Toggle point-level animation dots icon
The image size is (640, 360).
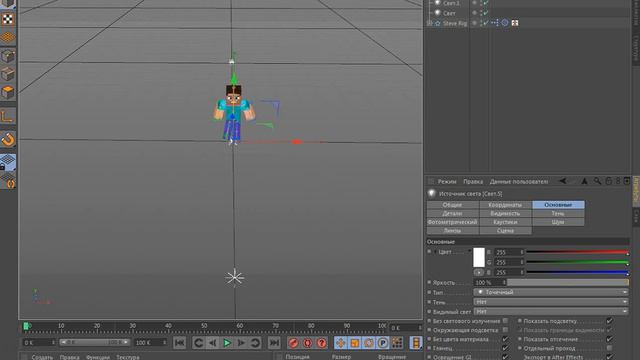pyautogui.click(x=397, y=343)
